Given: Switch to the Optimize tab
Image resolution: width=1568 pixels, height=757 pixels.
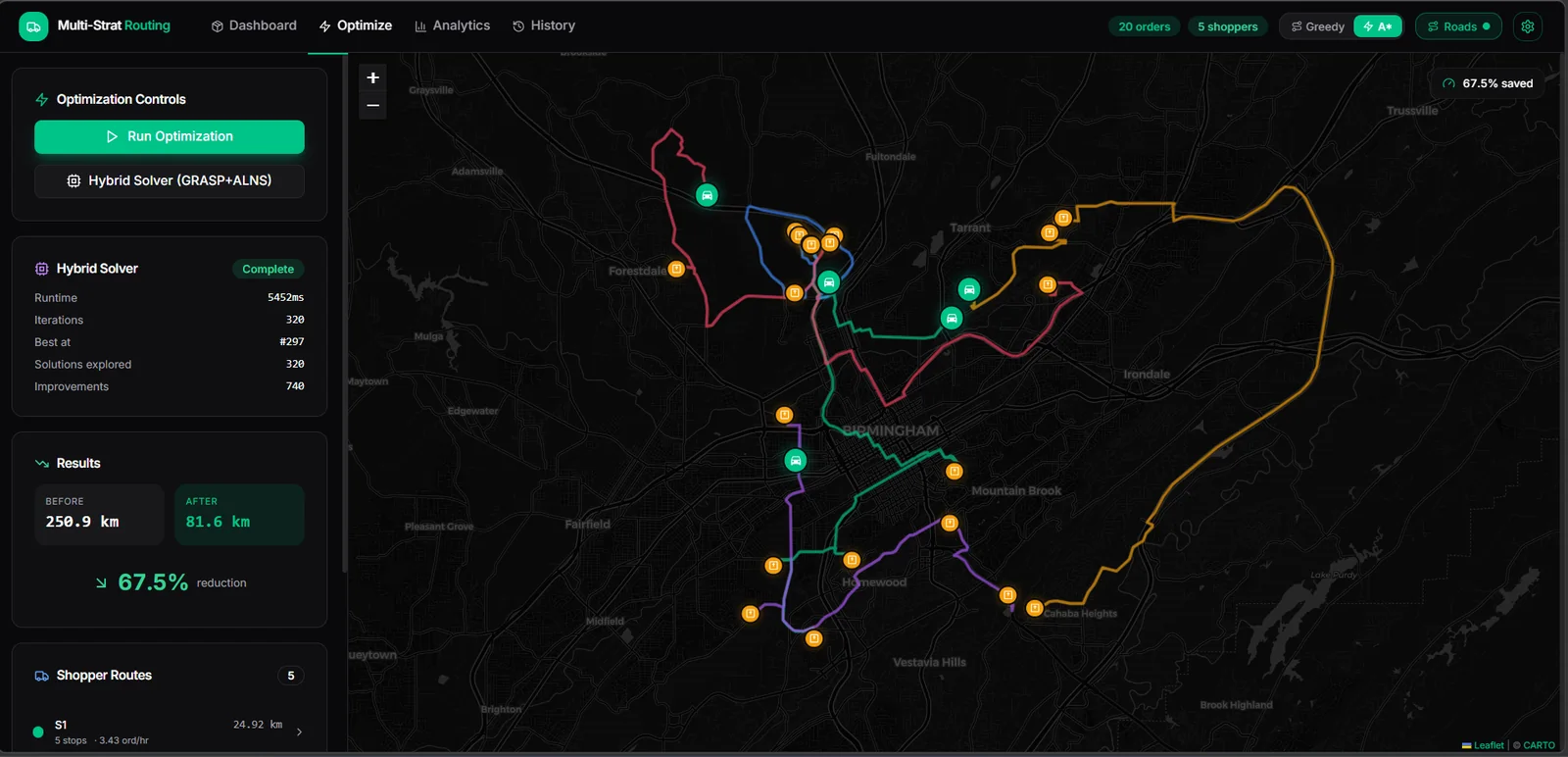Looking at the screenshot, I should tap(356, 25).
